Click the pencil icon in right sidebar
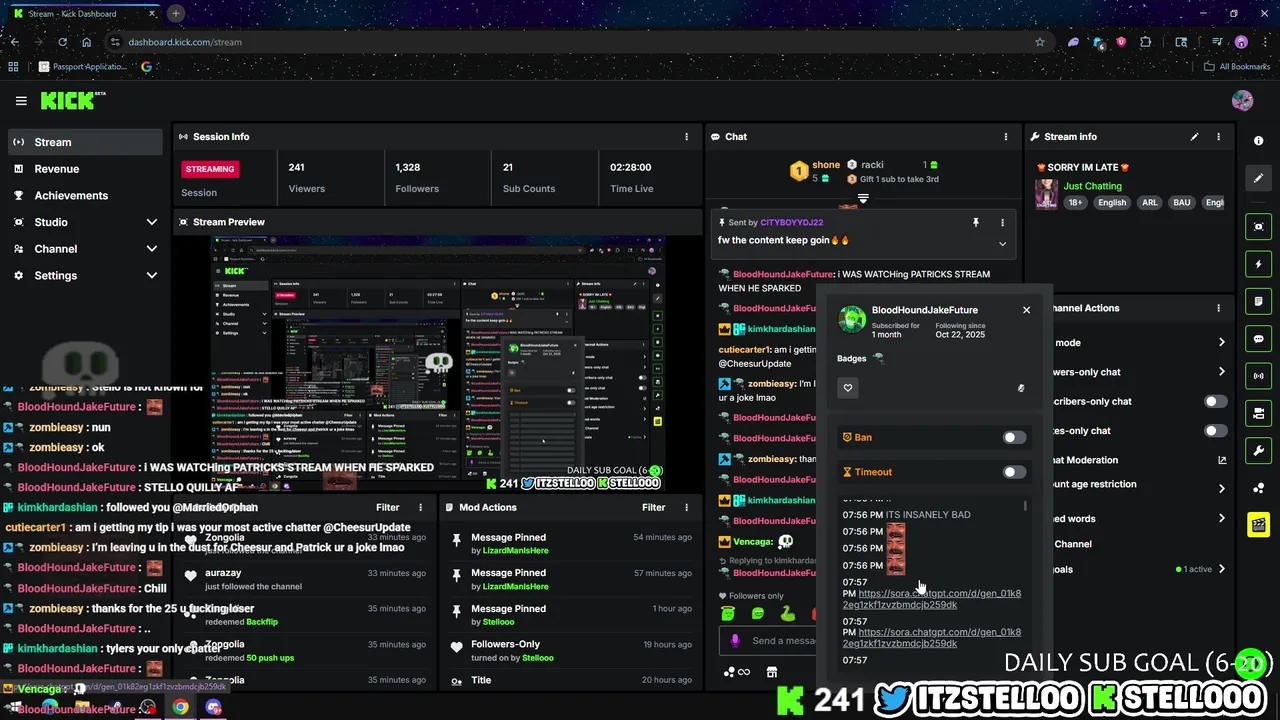This screenshot has width=1280, height=720. [1258, 178]
